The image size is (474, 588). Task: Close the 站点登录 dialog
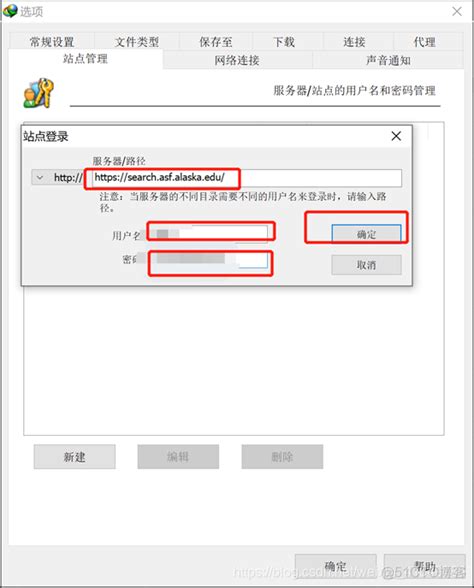396,136
